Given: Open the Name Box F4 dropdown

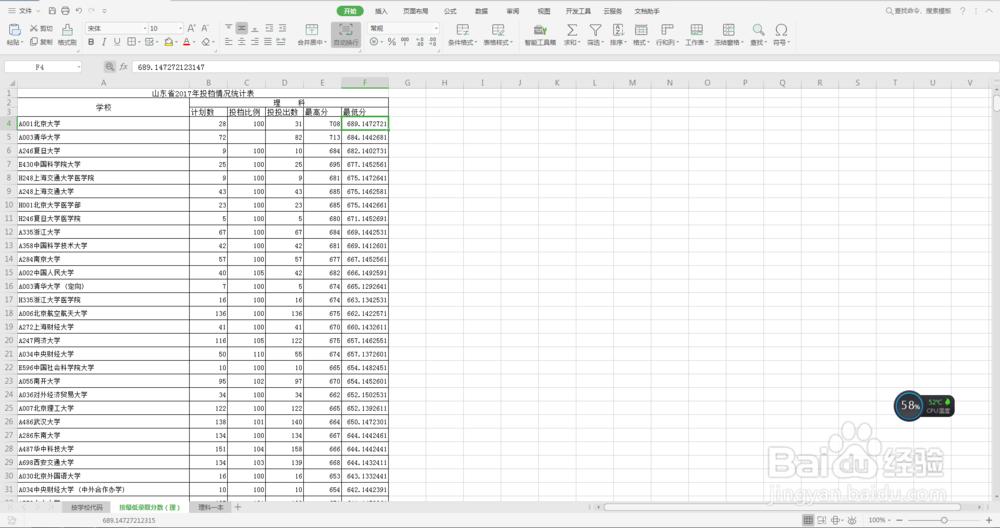Looking at the screenshot, I should (78, 67).
